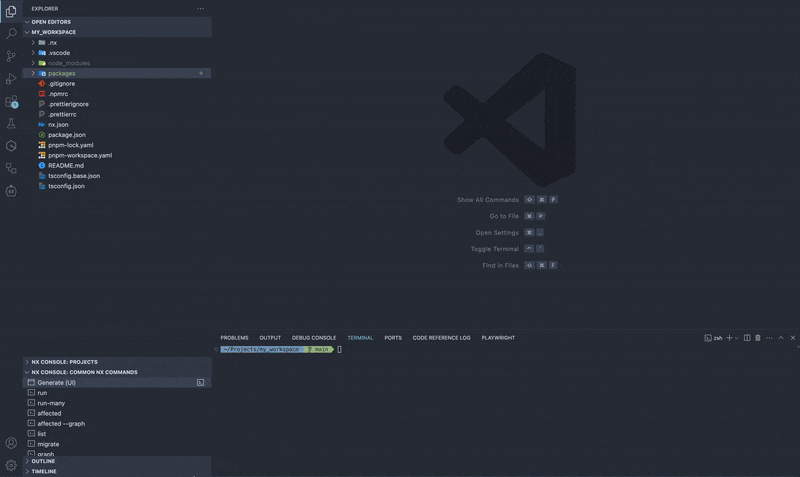Open the Run and Debug view
800x477 pixels.
click(x=11, y=79)
